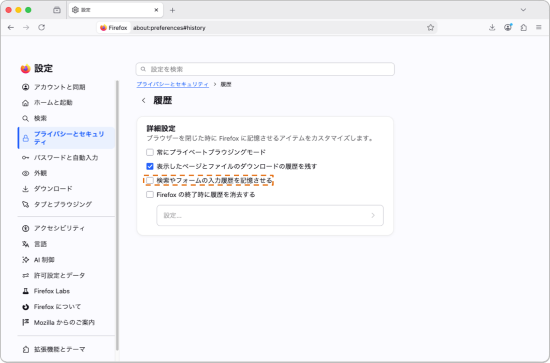Click the 設定 tab title
Viewport: 550px width, 363px height.
click(x=86, y=10)
